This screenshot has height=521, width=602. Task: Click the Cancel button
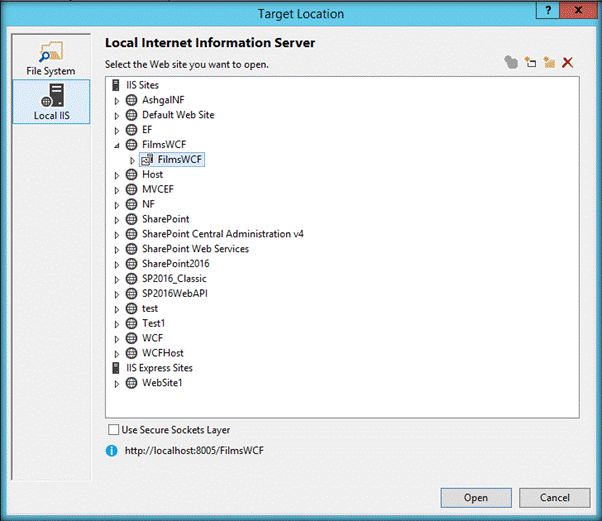pyautogui.click(x=554, y=498)
